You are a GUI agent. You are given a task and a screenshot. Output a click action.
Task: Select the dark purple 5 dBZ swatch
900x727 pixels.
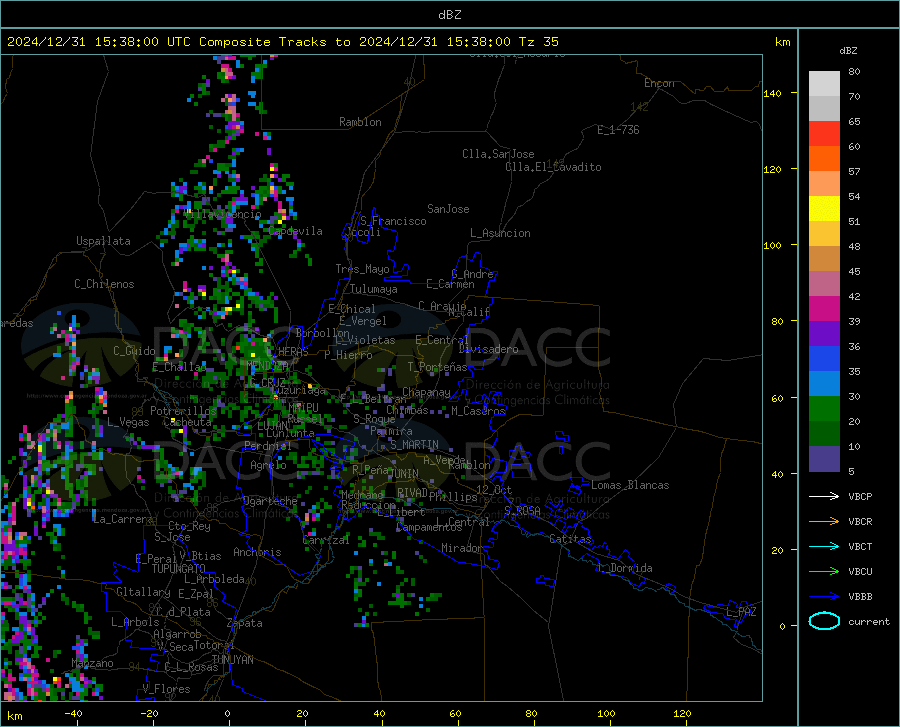824,459
